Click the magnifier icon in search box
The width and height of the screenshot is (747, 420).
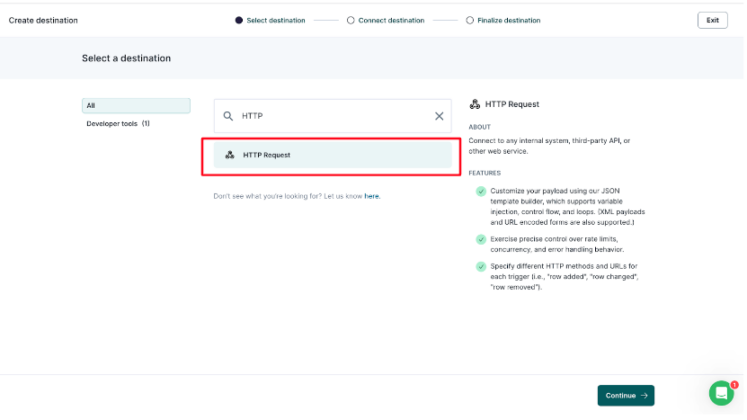228,116
